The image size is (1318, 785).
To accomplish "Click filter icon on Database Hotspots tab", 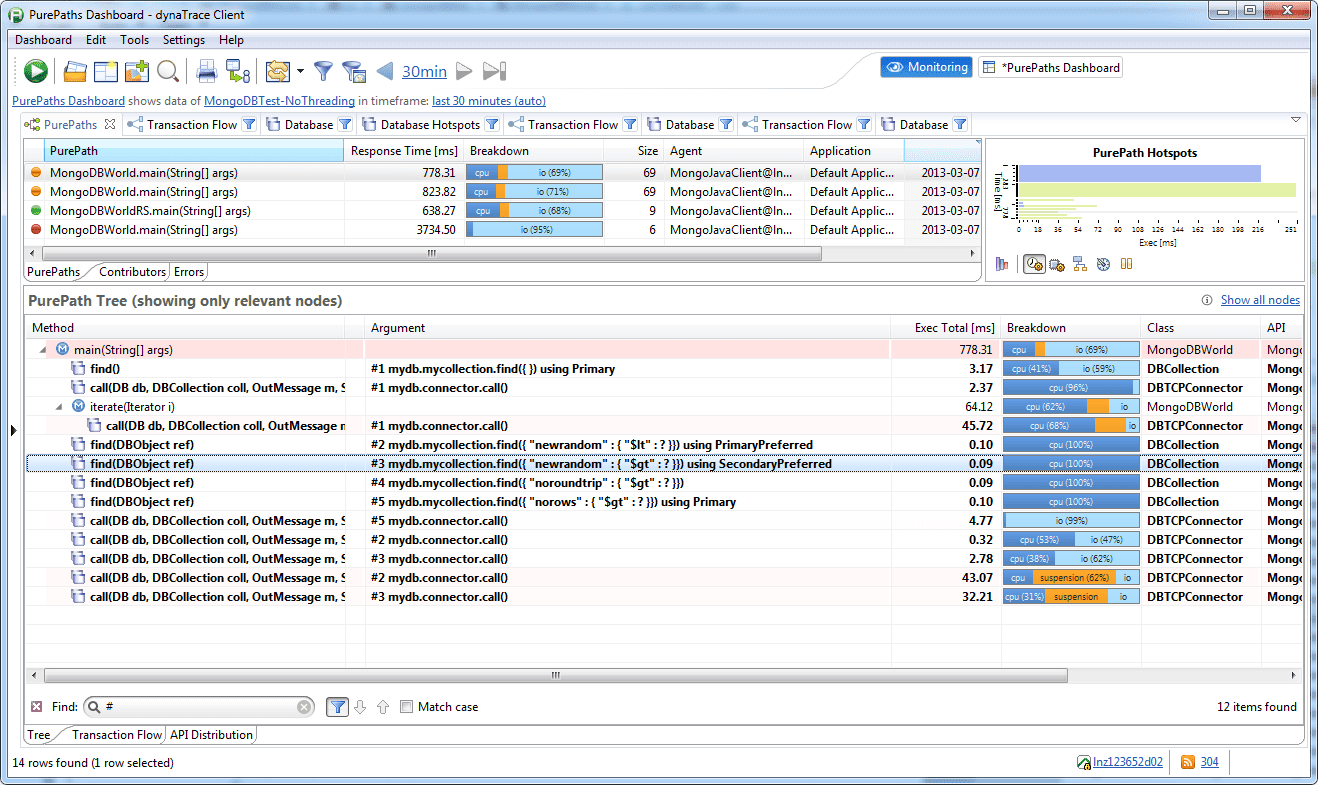I will (492, 125).
